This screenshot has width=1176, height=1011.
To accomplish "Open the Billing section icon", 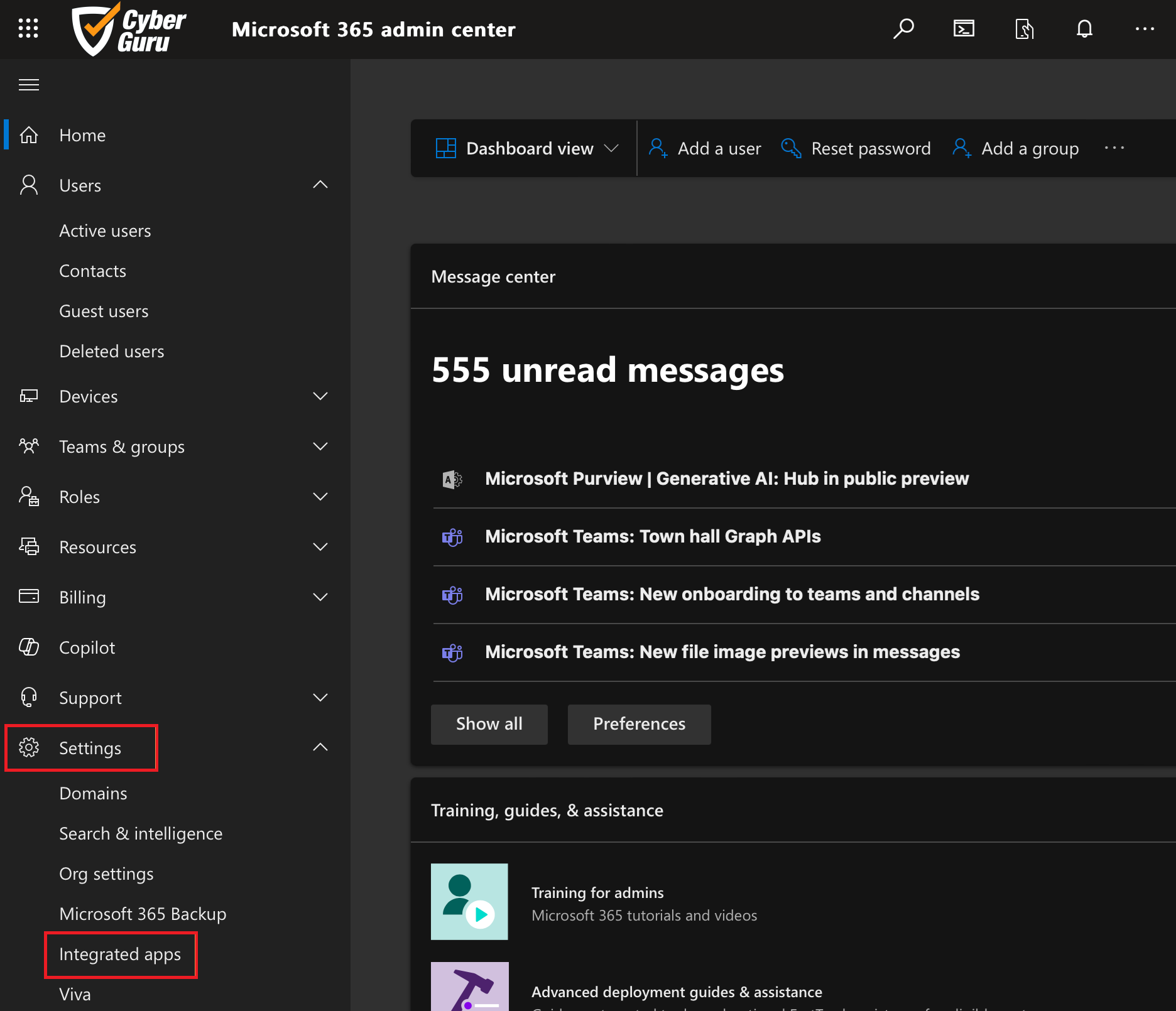I will click(29, 597).
